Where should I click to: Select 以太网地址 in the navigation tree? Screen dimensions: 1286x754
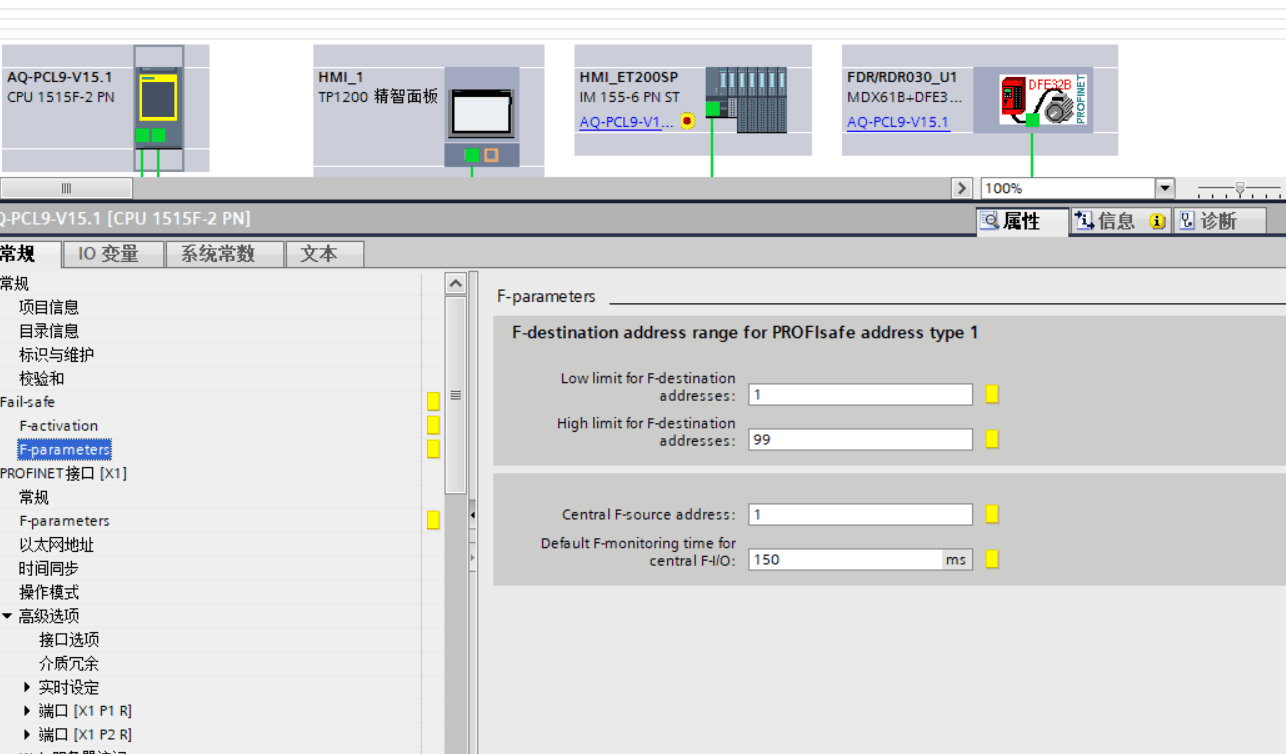click(57, 545)
